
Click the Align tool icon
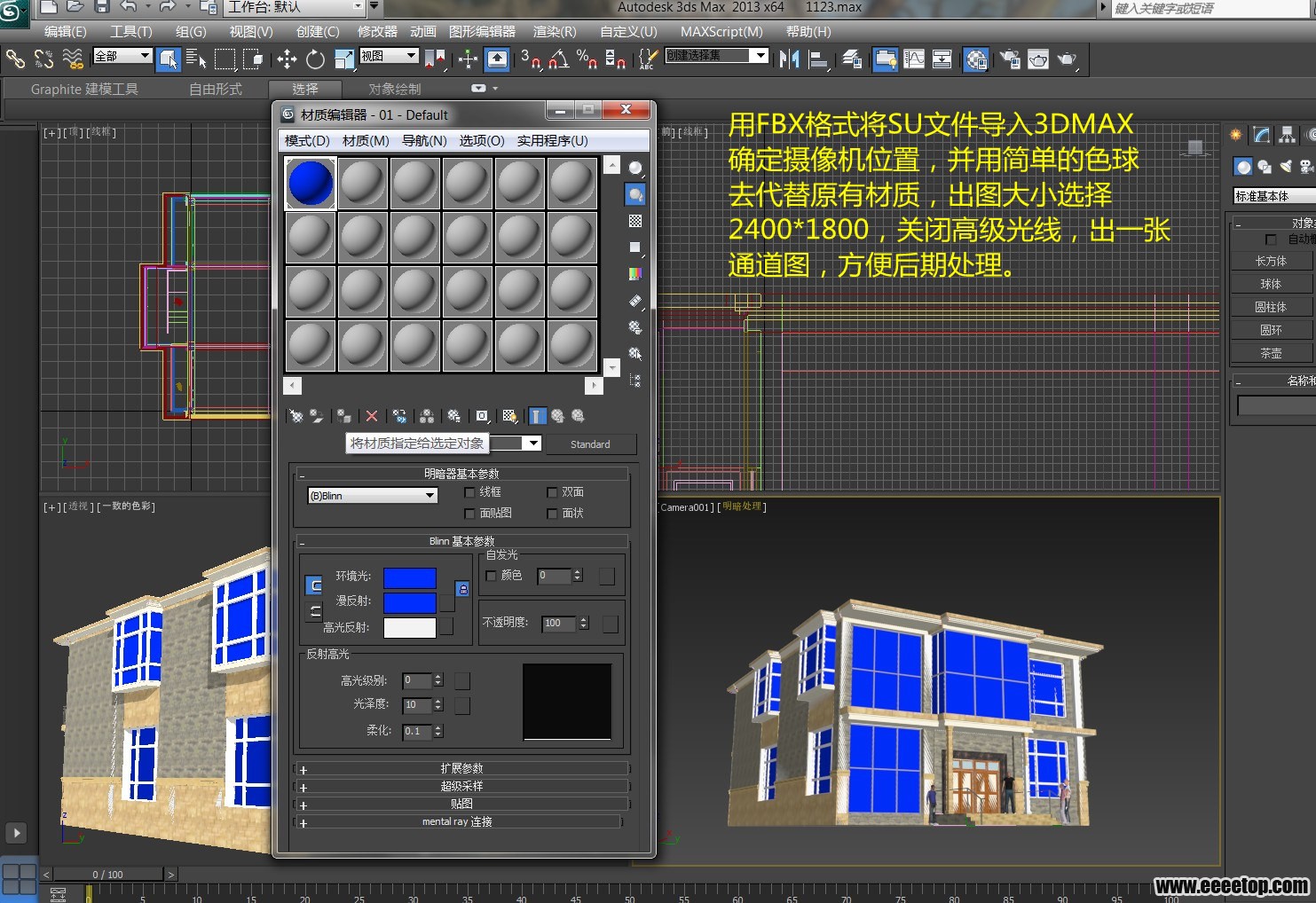(x=818, y=59)
